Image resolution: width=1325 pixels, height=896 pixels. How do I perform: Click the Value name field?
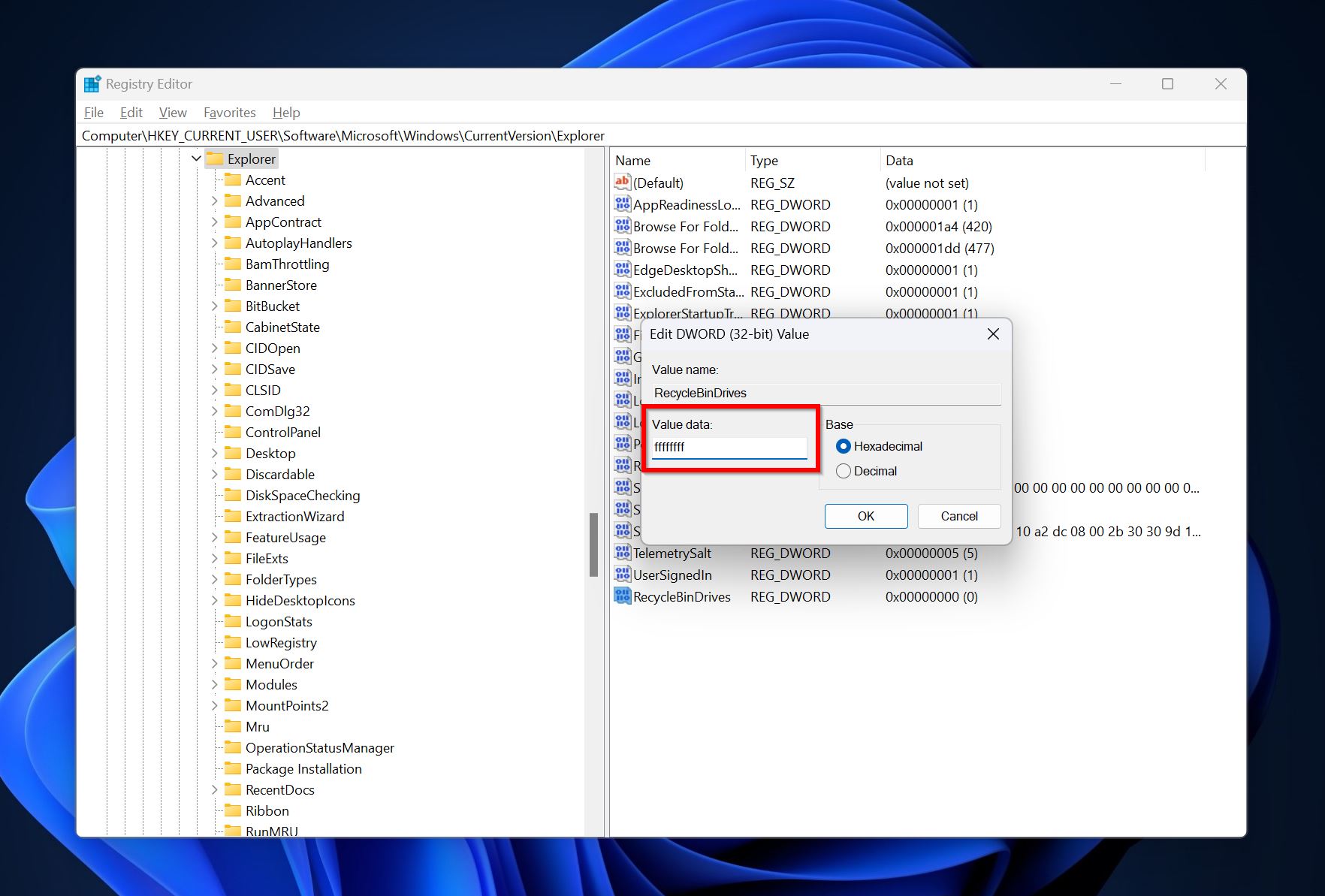(x=825, y=393)
